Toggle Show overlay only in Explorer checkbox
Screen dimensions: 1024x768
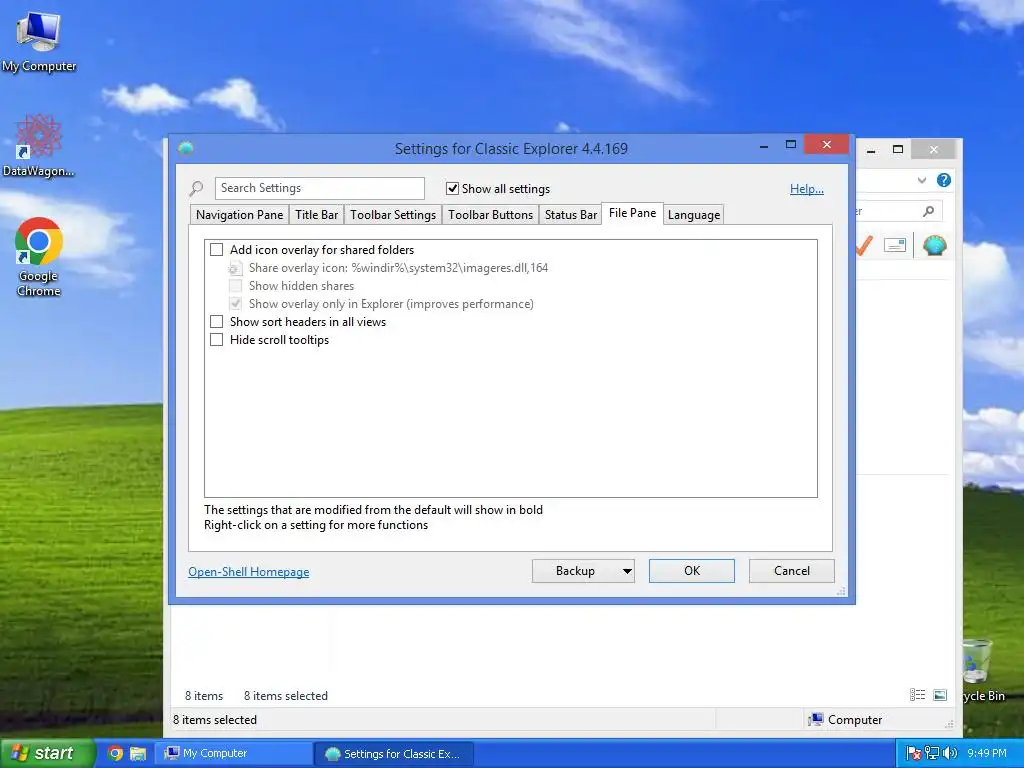click(x=235, y=304)
